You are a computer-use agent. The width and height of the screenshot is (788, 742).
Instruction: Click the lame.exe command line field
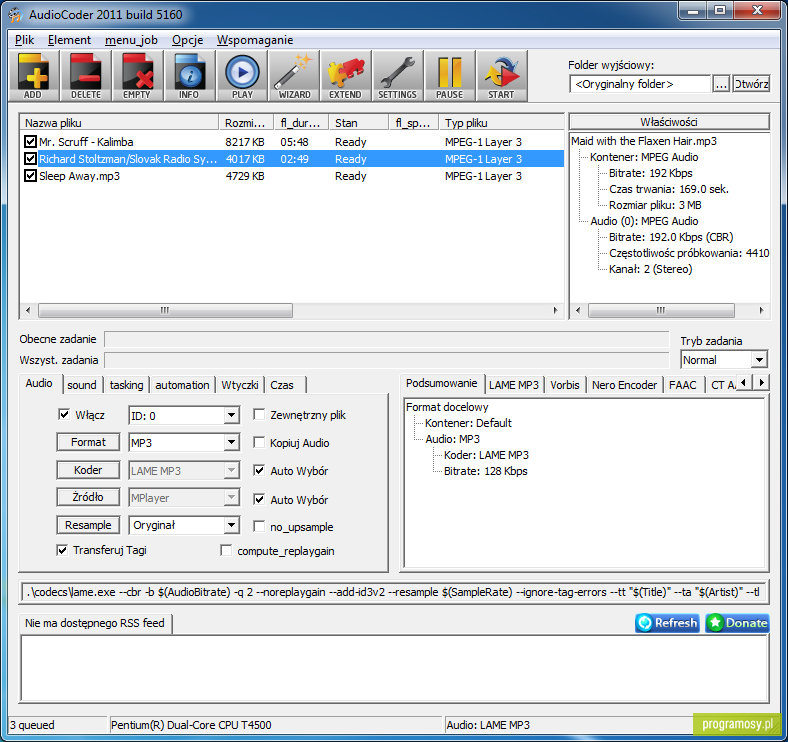tap(394, 592)
